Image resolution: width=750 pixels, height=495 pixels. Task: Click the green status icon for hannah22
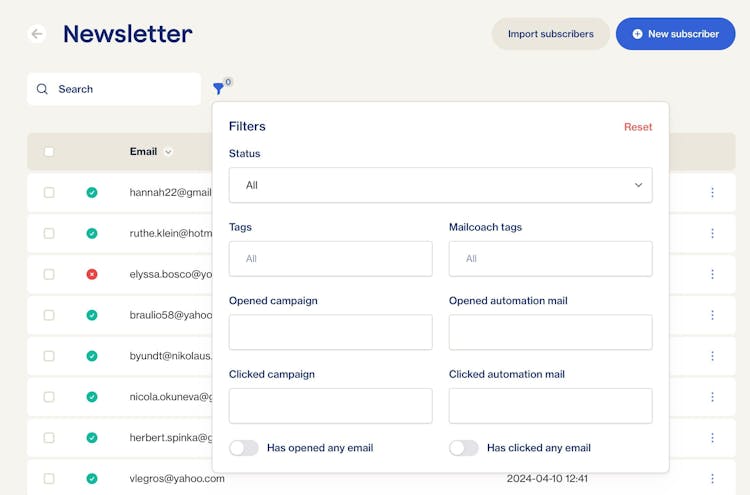[x=92, y=192]
